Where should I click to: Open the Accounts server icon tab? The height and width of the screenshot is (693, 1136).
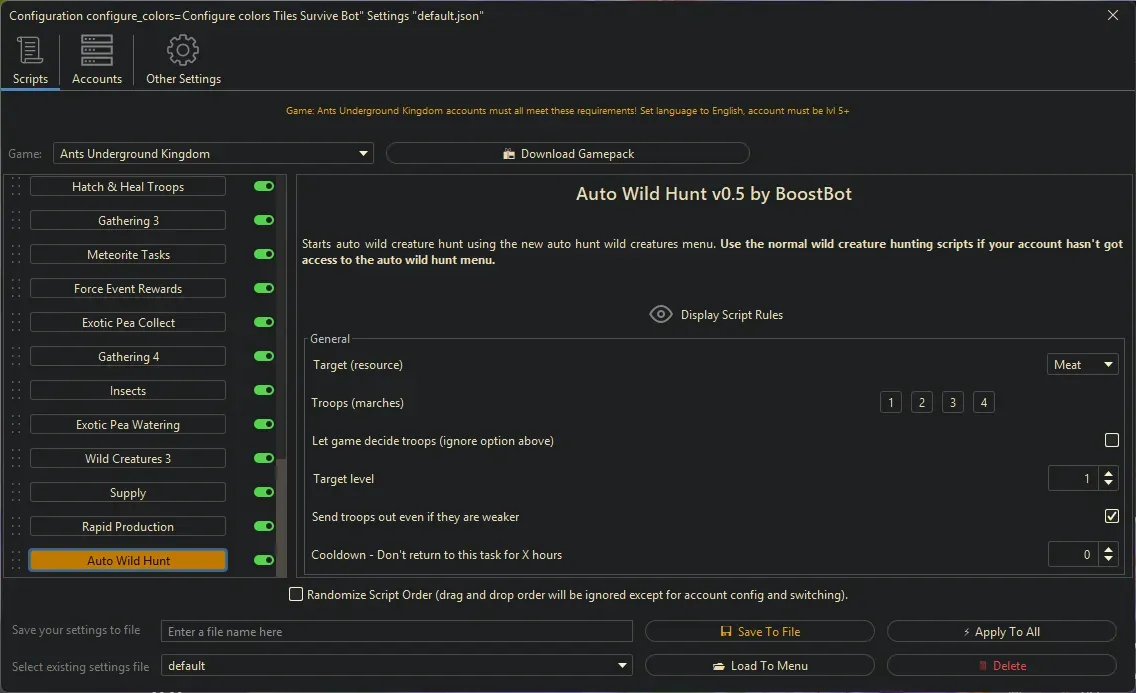pyautogui.click(x=97, y=50)
